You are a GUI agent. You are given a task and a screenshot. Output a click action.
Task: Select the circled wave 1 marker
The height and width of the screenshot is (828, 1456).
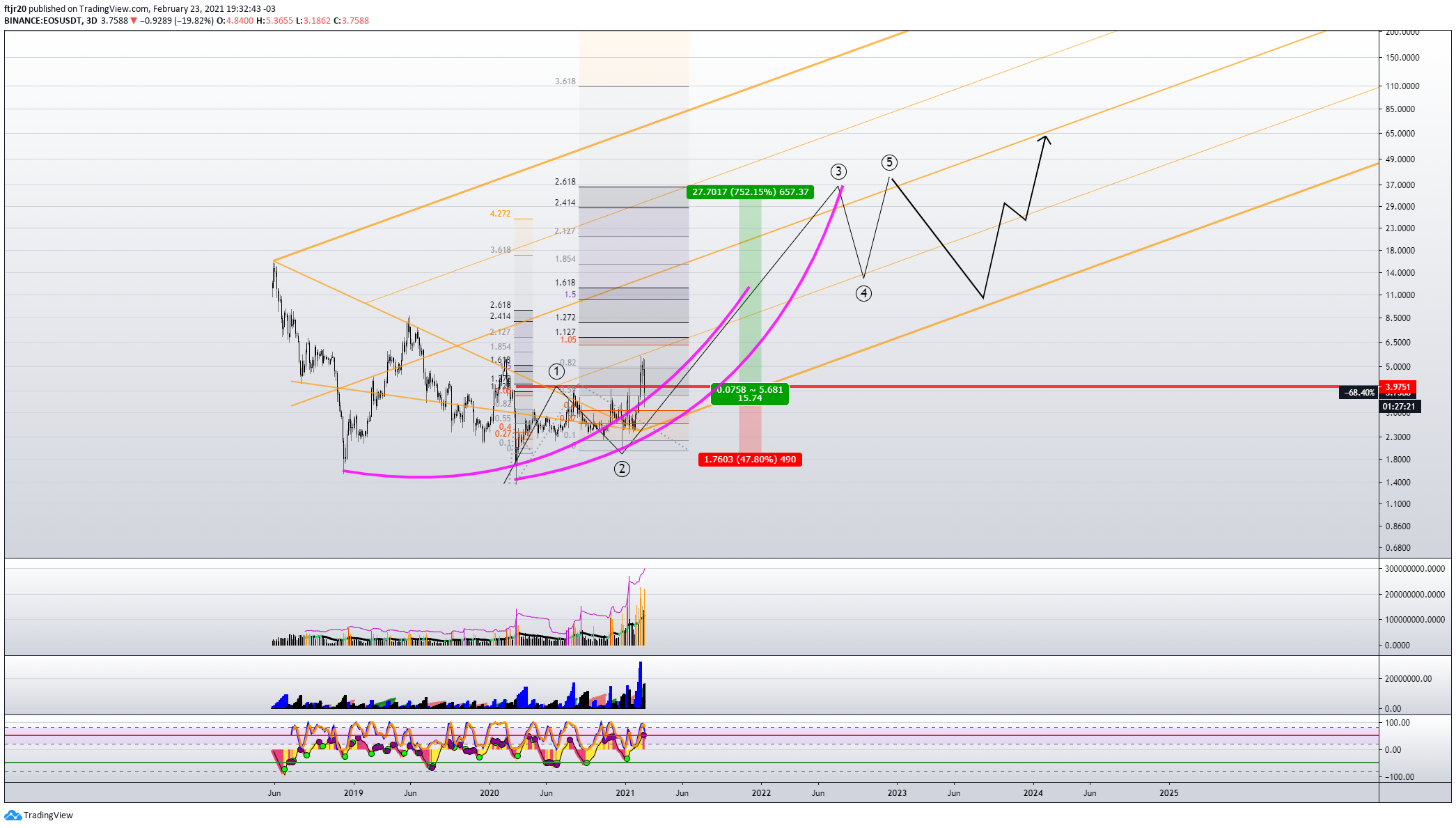click(556, 371)
